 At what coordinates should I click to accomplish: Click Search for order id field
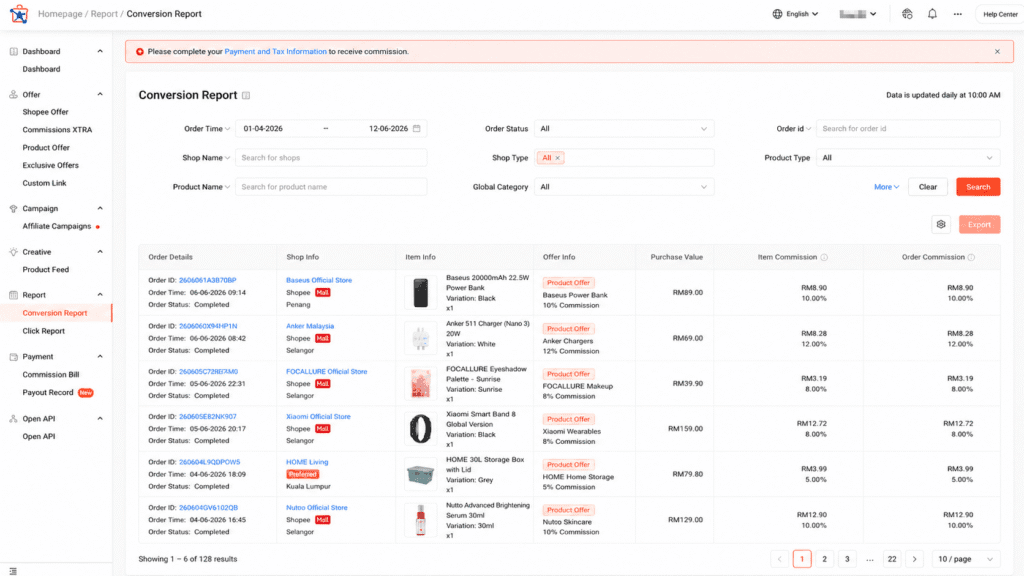(908, 129)
